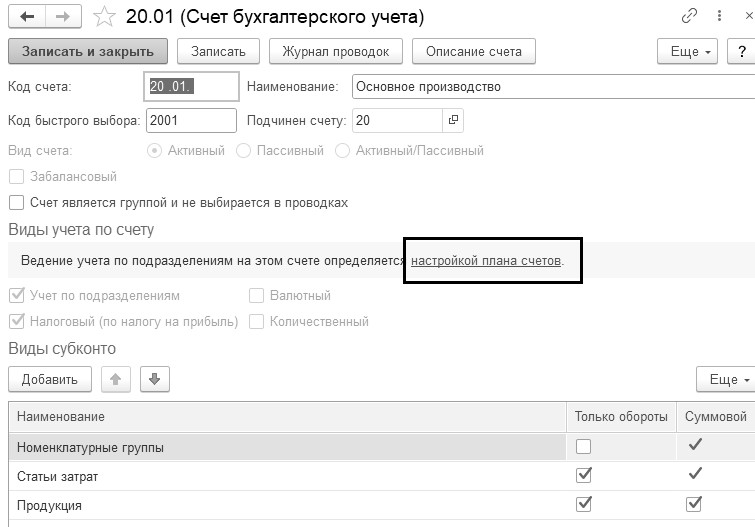Viewport: 755px width, 527px height.
Task: Click the Наименование input field
Action: pos(553,87)
